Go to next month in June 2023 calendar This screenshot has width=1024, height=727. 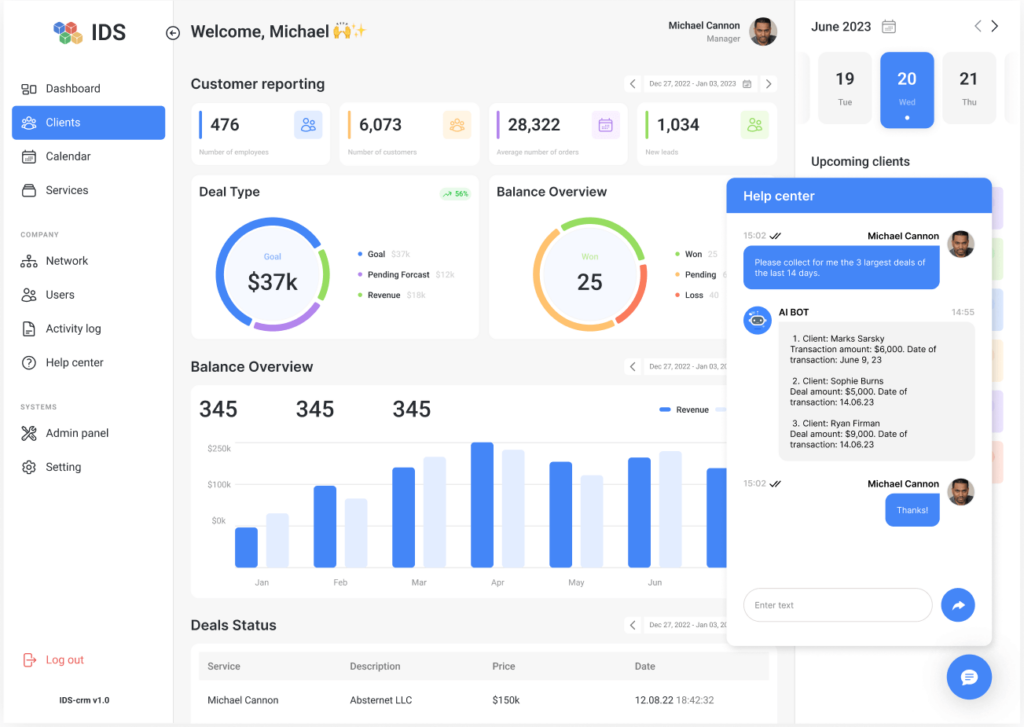click(x=994, y=27)
